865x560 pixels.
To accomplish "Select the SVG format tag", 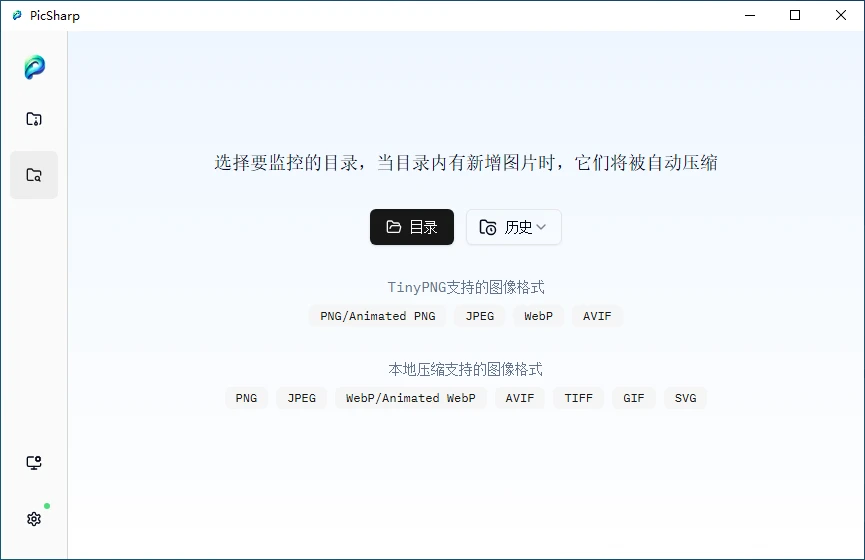I will 685,398.
